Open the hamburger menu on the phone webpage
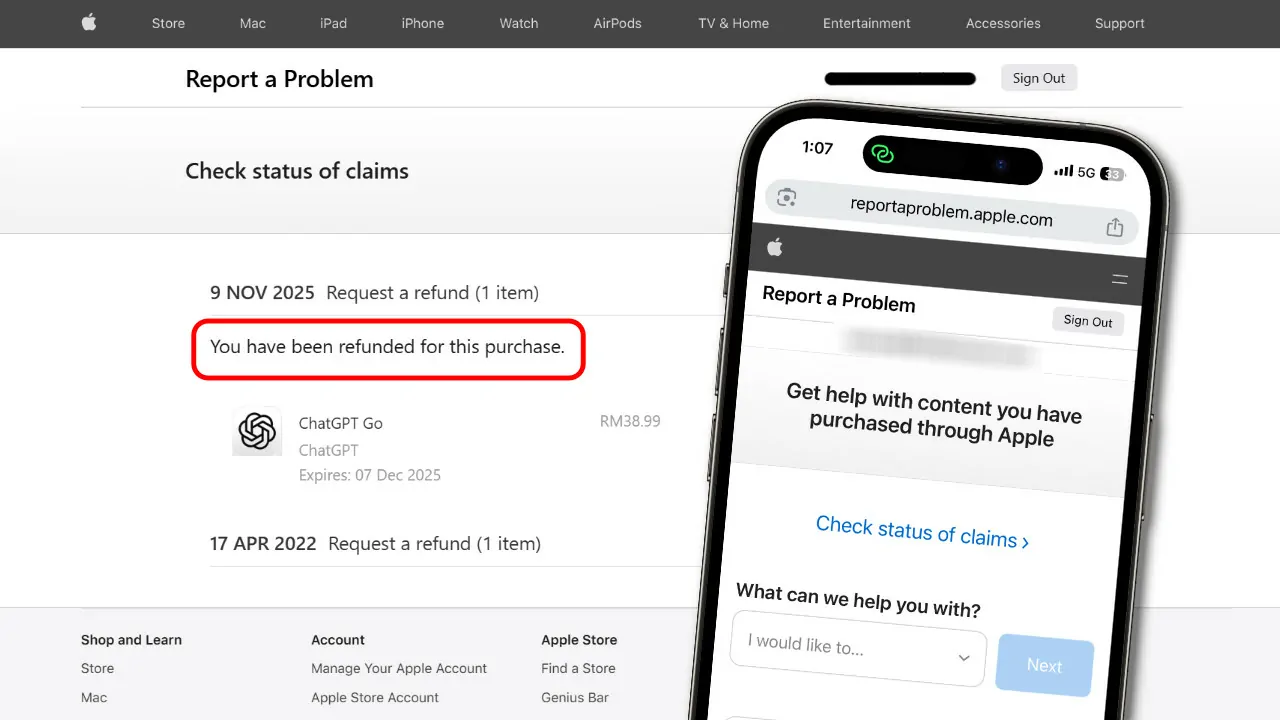This screenshot has height=720, width=1280. pos(1119,279)
